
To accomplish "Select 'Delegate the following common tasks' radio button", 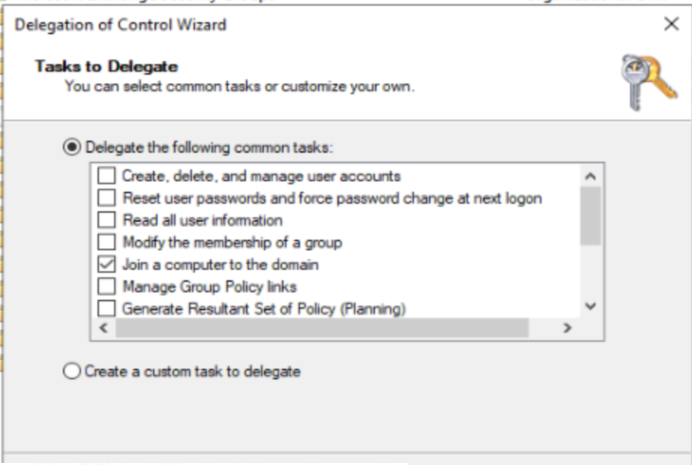I will click(72, 147).
